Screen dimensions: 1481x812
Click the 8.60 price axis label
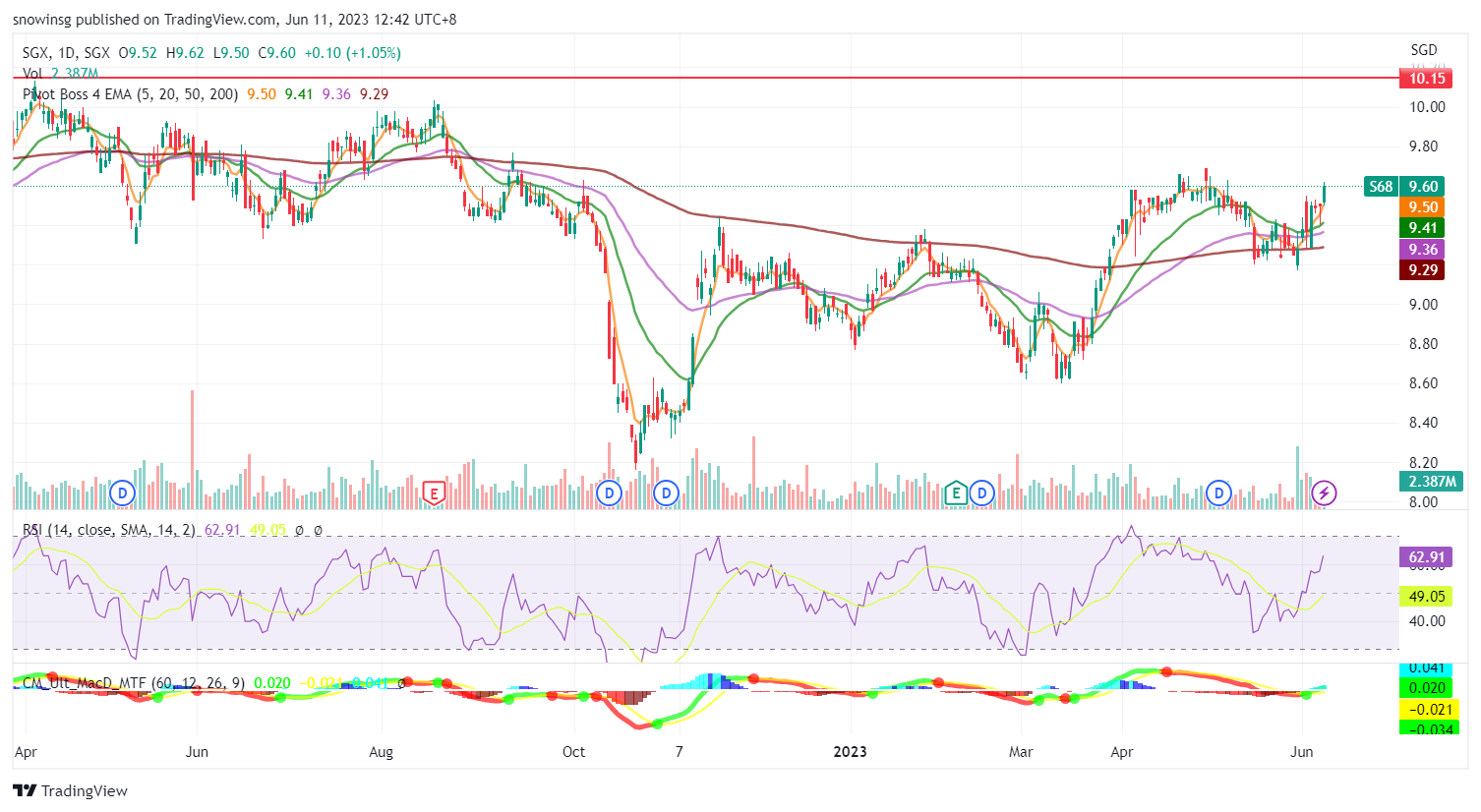point(1423,383)
